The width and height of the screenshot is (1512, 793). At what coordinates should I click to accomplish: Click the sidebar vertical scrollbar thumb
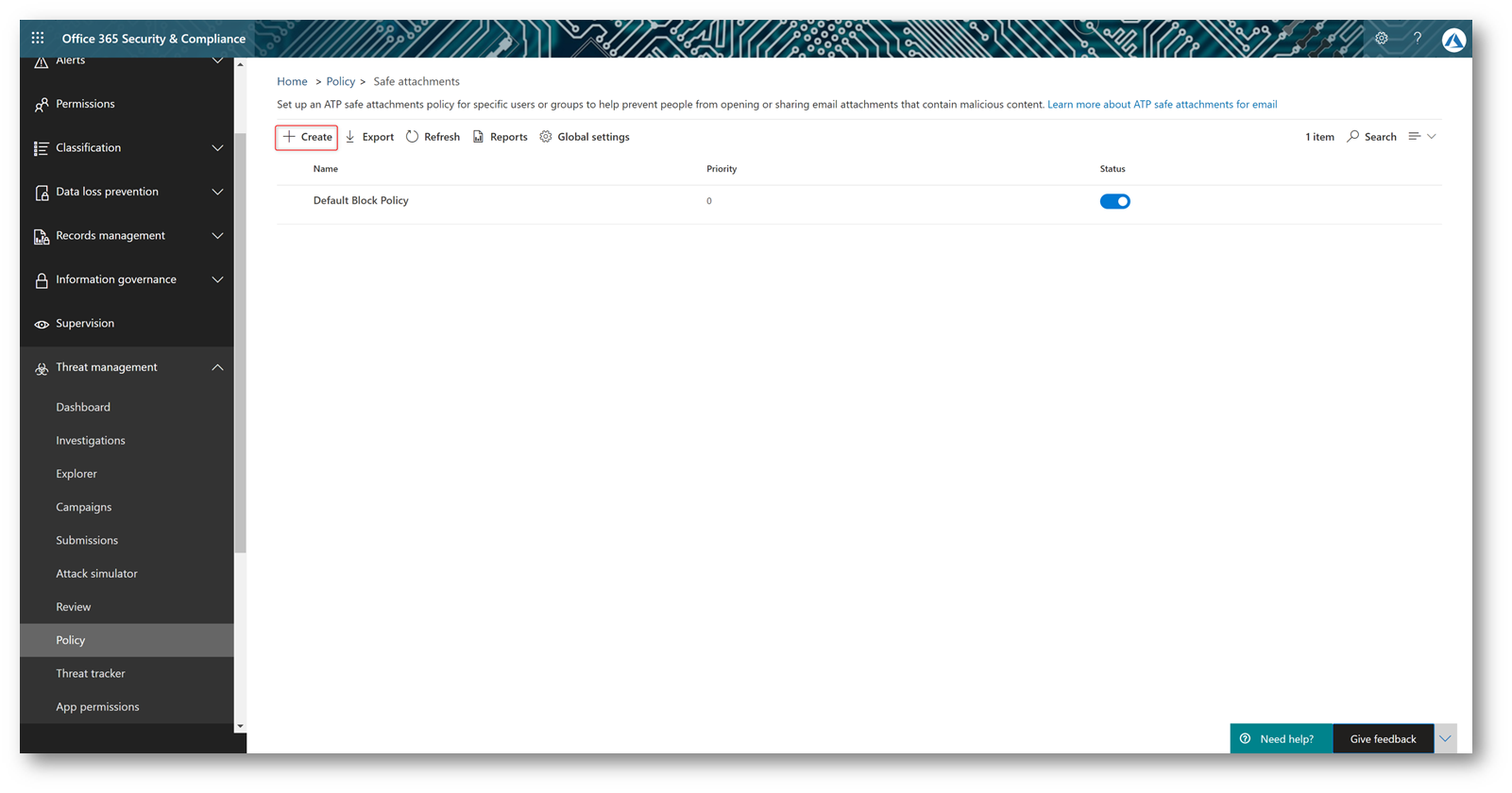241,342
